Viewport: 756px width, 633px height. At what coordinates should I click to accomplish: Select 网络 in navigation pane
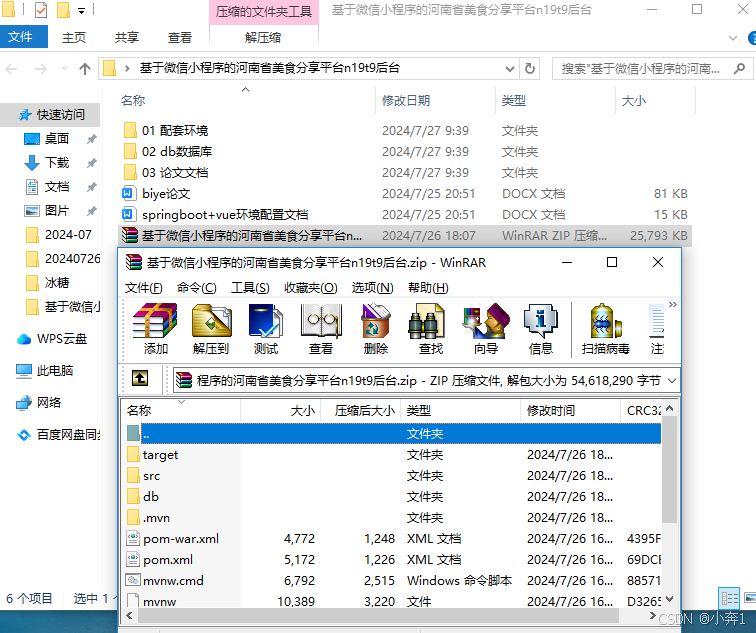49,403
